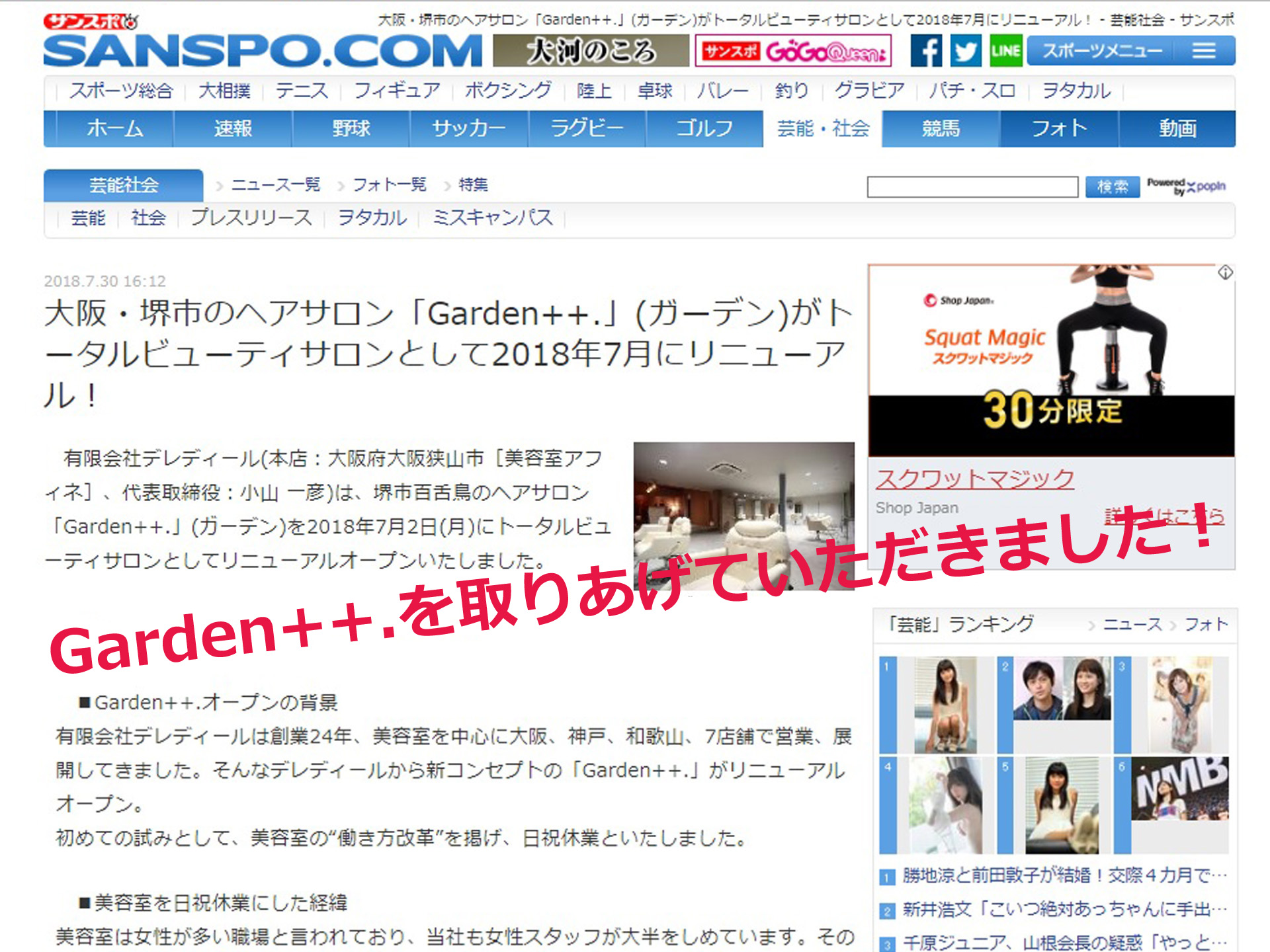Open the サンスポ GoGo Queen banner
The width and height of the screenshot is (1270, 952).
(x=793, y=51)
